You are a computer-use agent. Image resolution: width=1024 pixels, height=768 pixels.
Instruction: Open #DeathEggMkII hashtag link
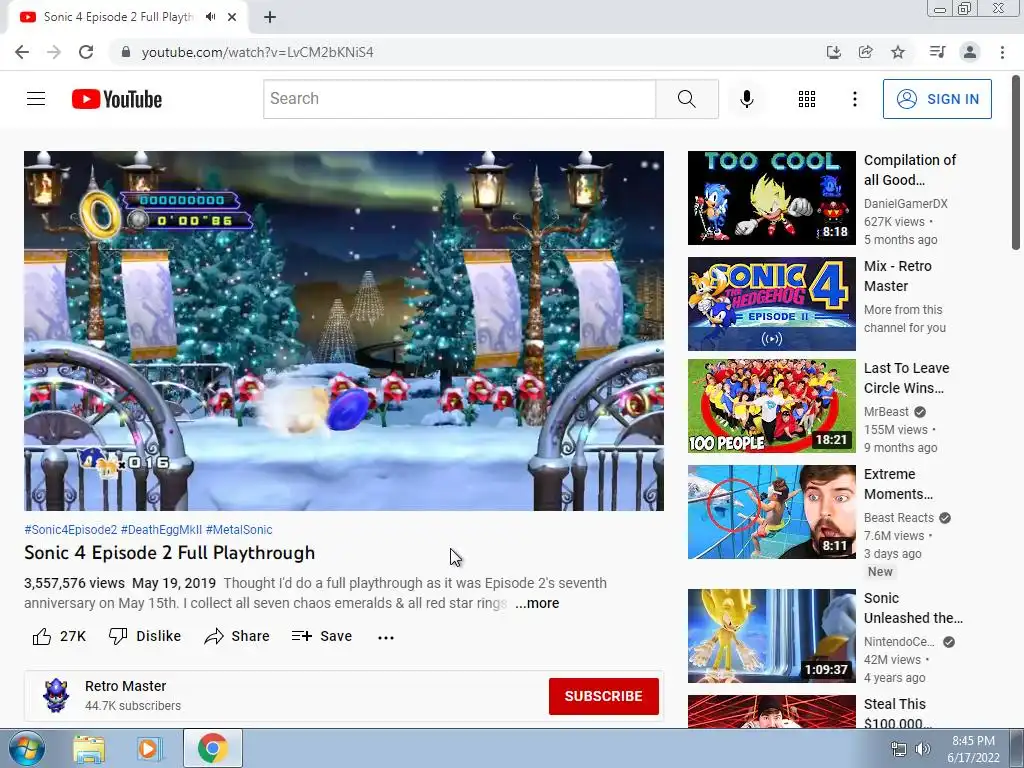click(161, 530)
